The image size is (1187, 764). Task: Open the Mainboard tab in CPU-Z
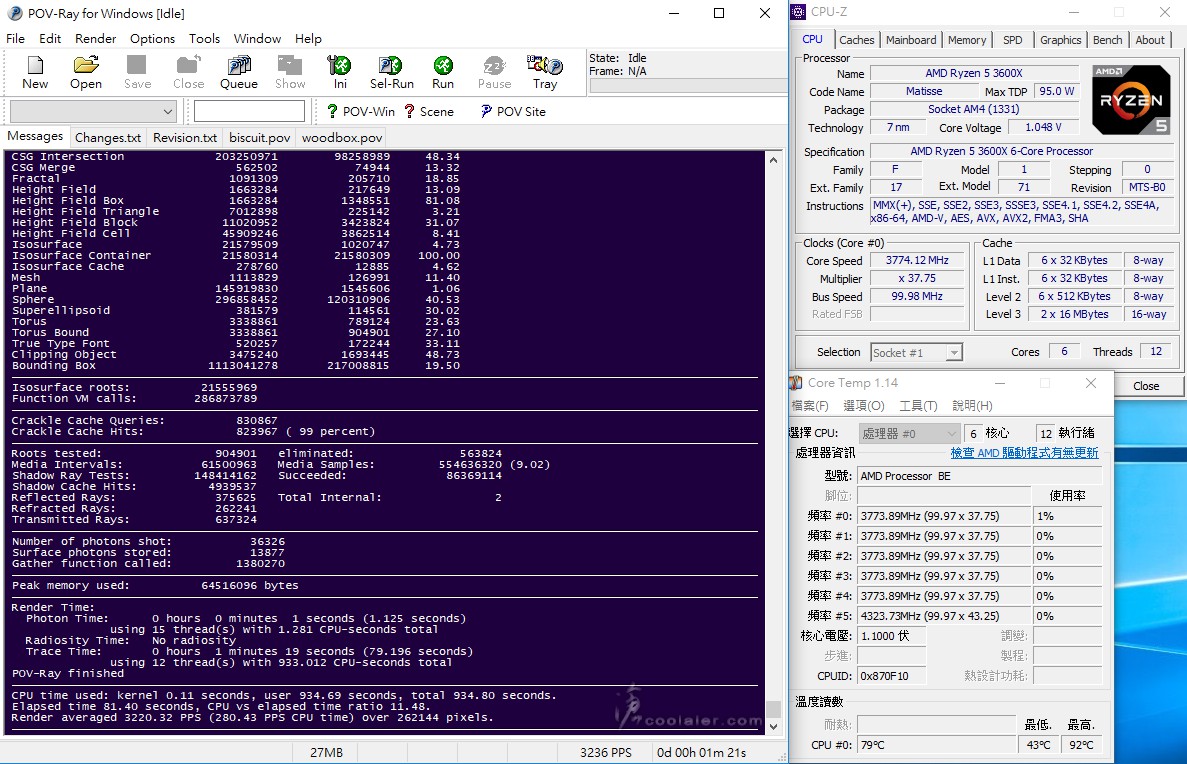tap(911, 40)
